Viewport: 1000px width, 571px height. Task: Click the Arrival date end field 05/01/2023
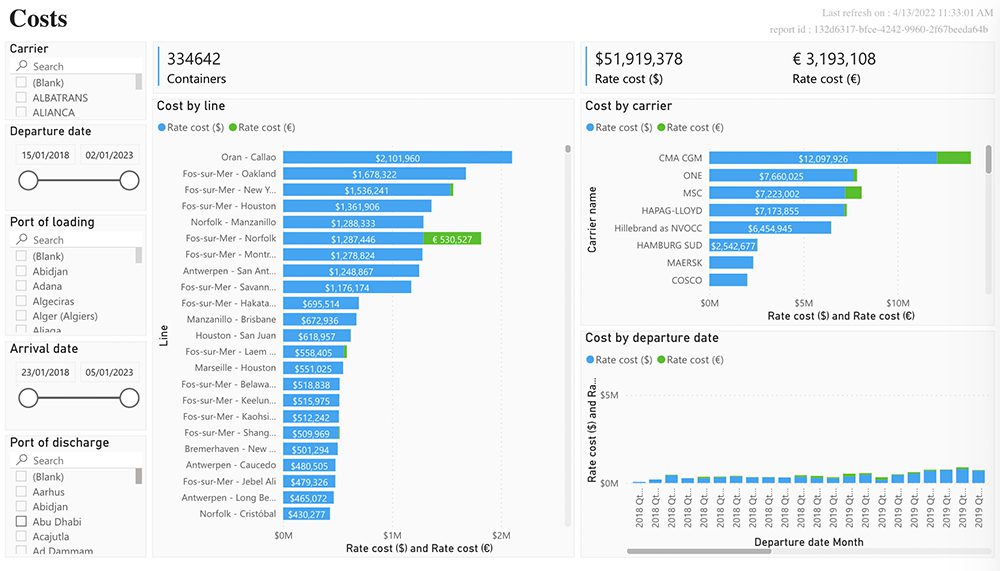(x=110, y=372)
